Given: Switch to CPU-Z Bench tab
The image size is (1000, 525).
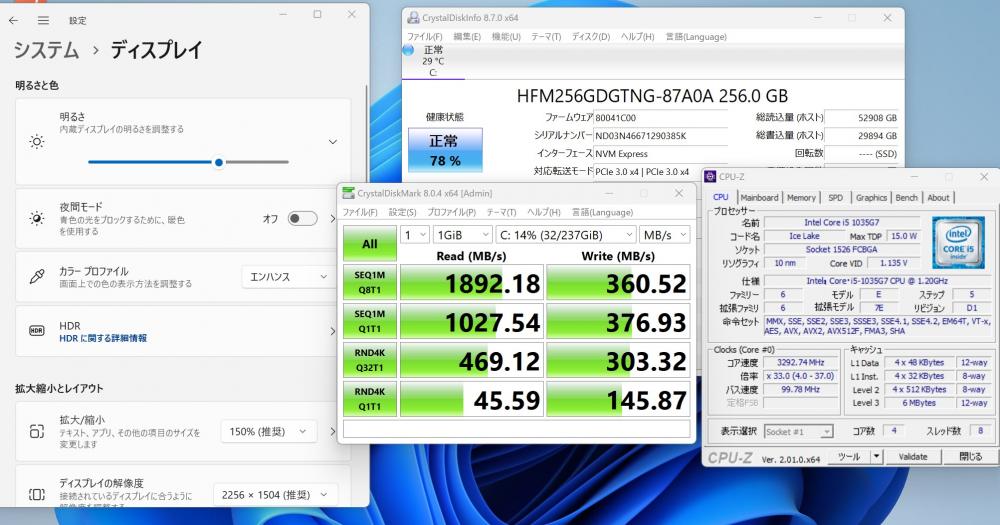Looking at the screenshot, I should 906,198.
